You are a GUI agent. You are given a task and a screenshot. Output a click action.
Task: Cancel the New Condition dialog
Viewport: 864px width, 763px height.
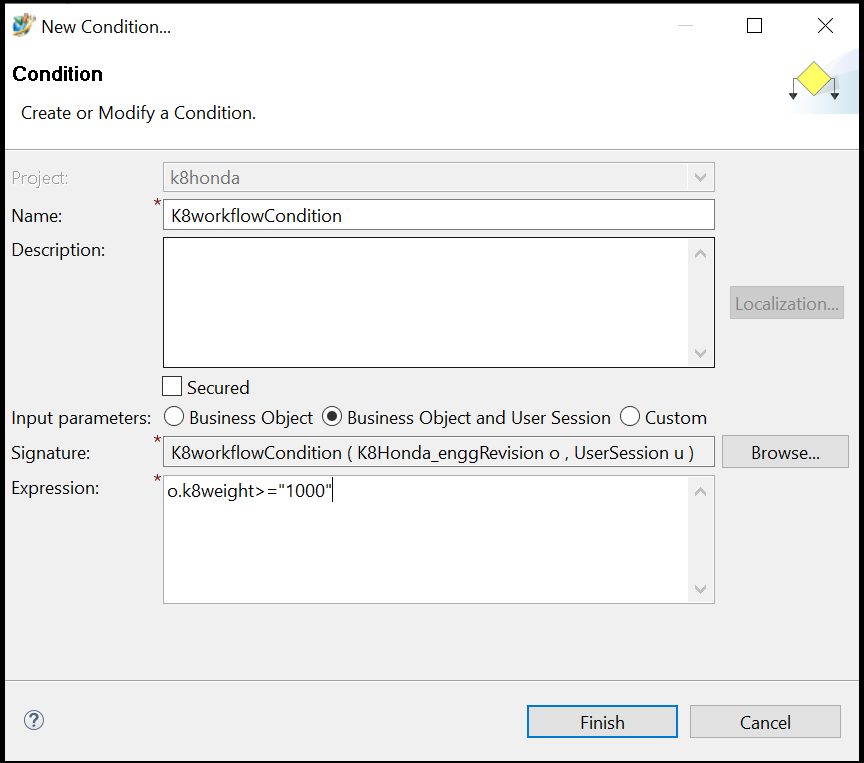point(765,722)
